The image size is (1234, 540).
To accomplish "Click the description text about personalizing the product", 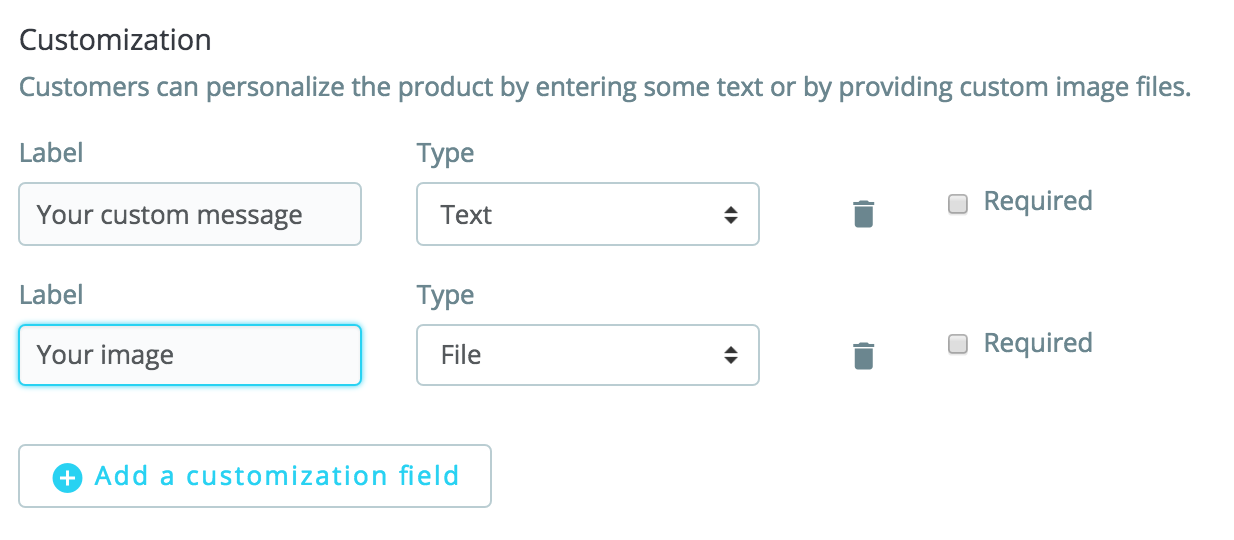I will (x=605, y=87).
